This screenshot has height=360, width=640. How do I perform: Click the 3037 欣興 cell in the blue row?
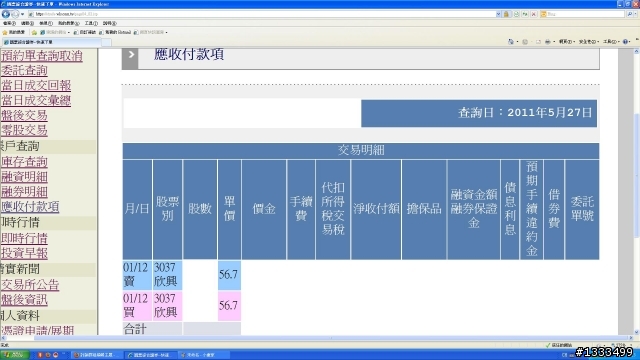pos(167,275)
